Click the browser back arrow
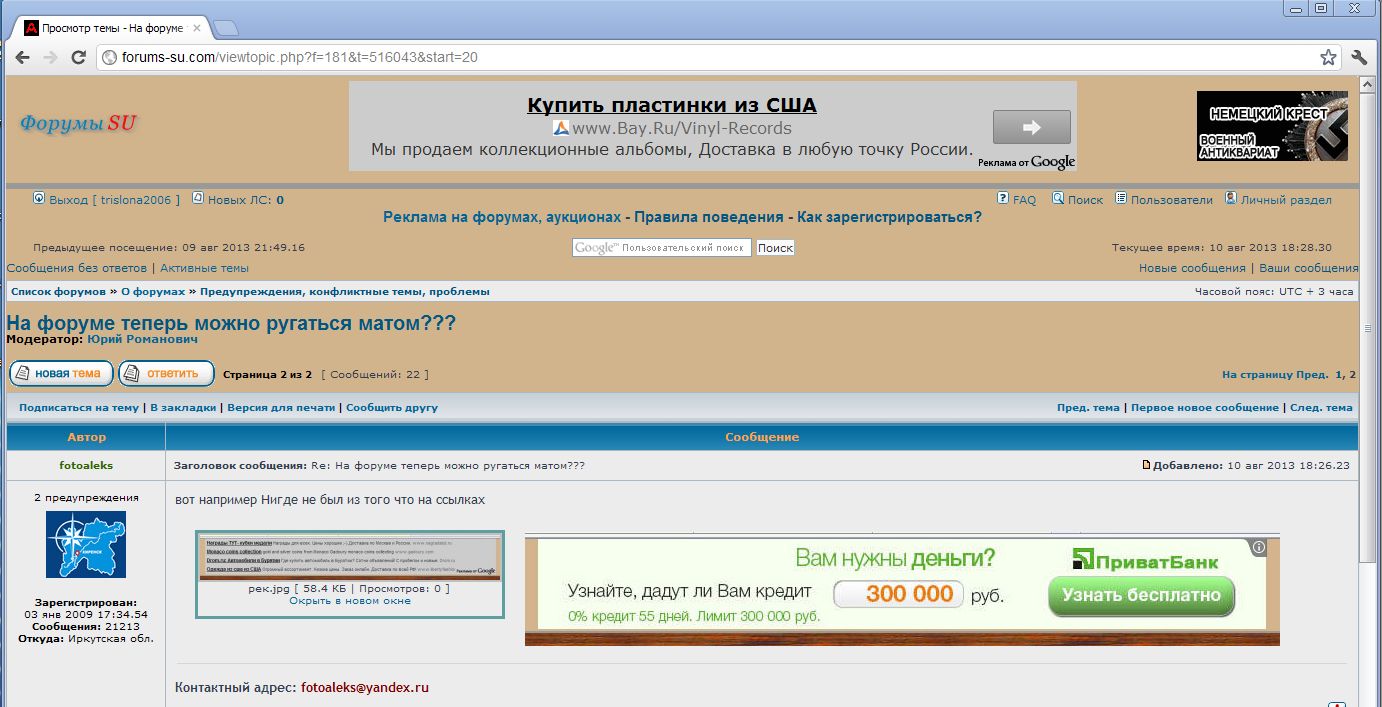This screenshot has width=1382, height=707. [x=22, y=57]
